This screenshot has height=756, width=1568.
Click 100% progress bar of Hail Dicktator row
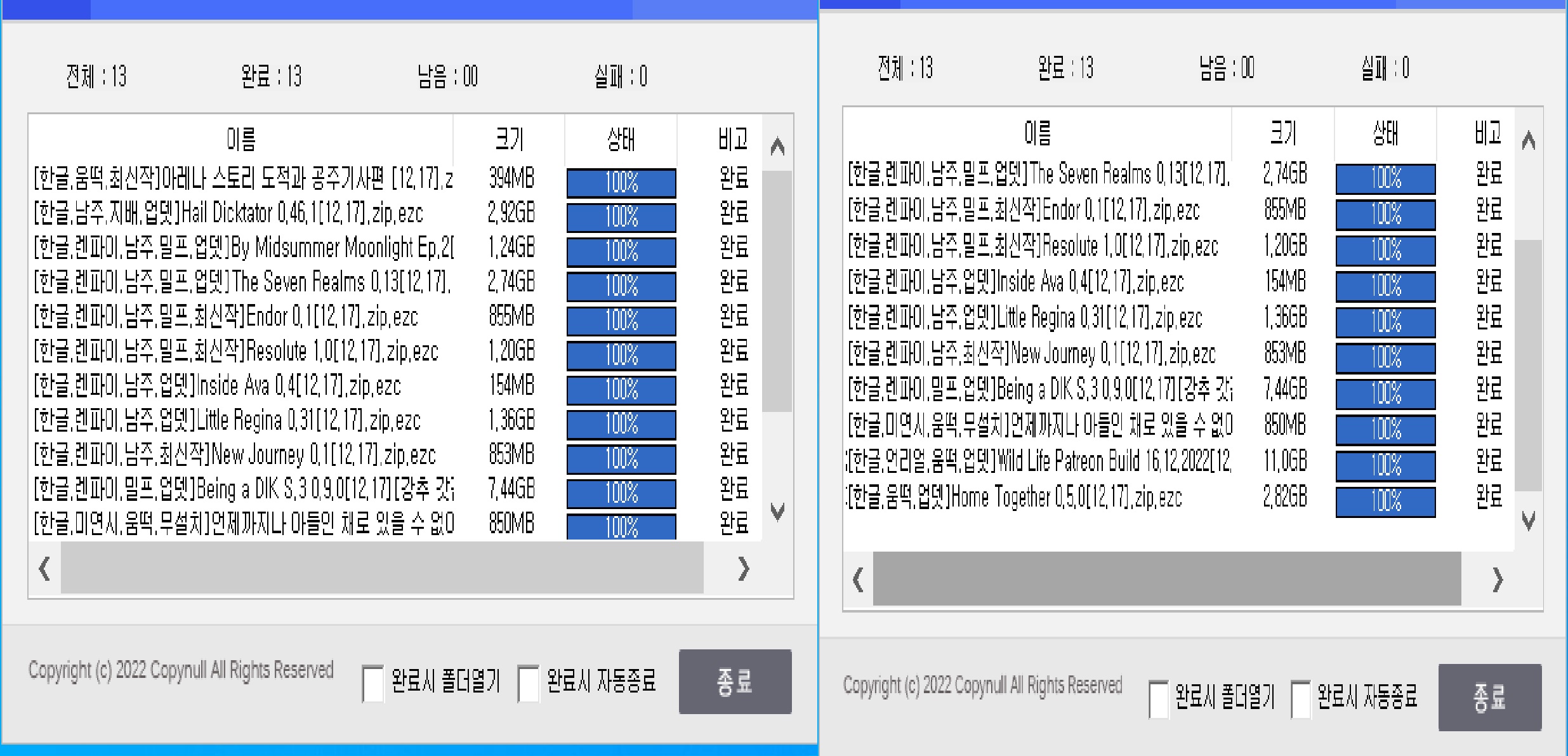tap(621, 217)
